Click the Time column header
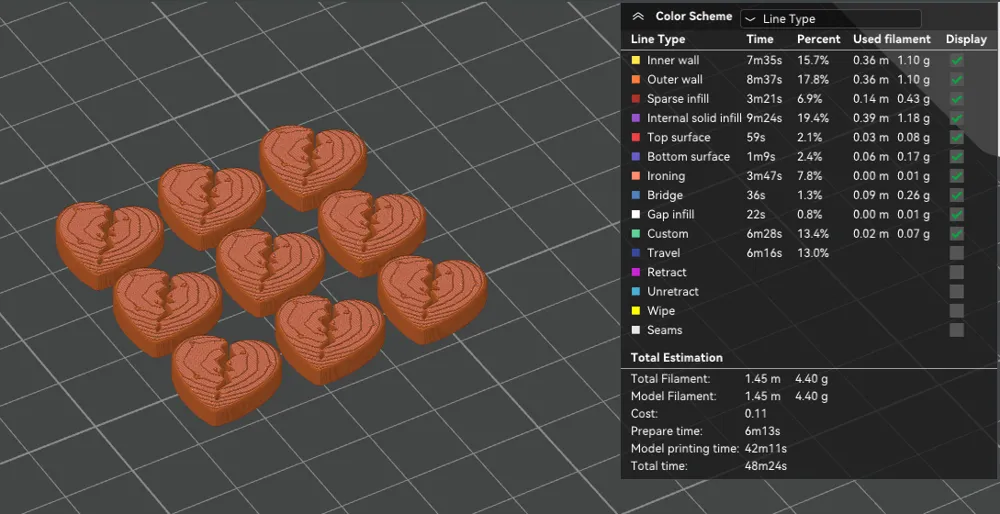Viewport: 1000px width, 514px height. [x=760, y=39]
